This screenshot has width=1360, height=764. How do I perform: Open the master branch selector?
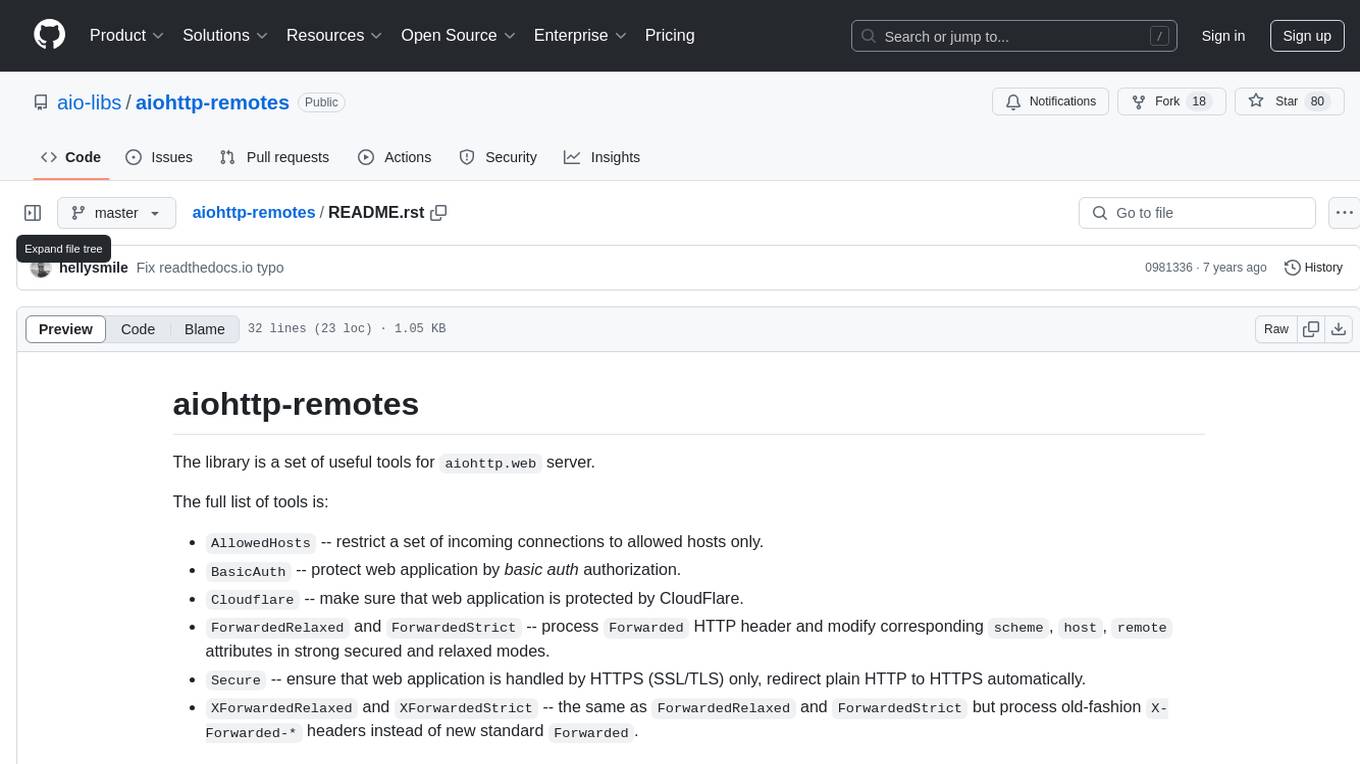point(116,213)
